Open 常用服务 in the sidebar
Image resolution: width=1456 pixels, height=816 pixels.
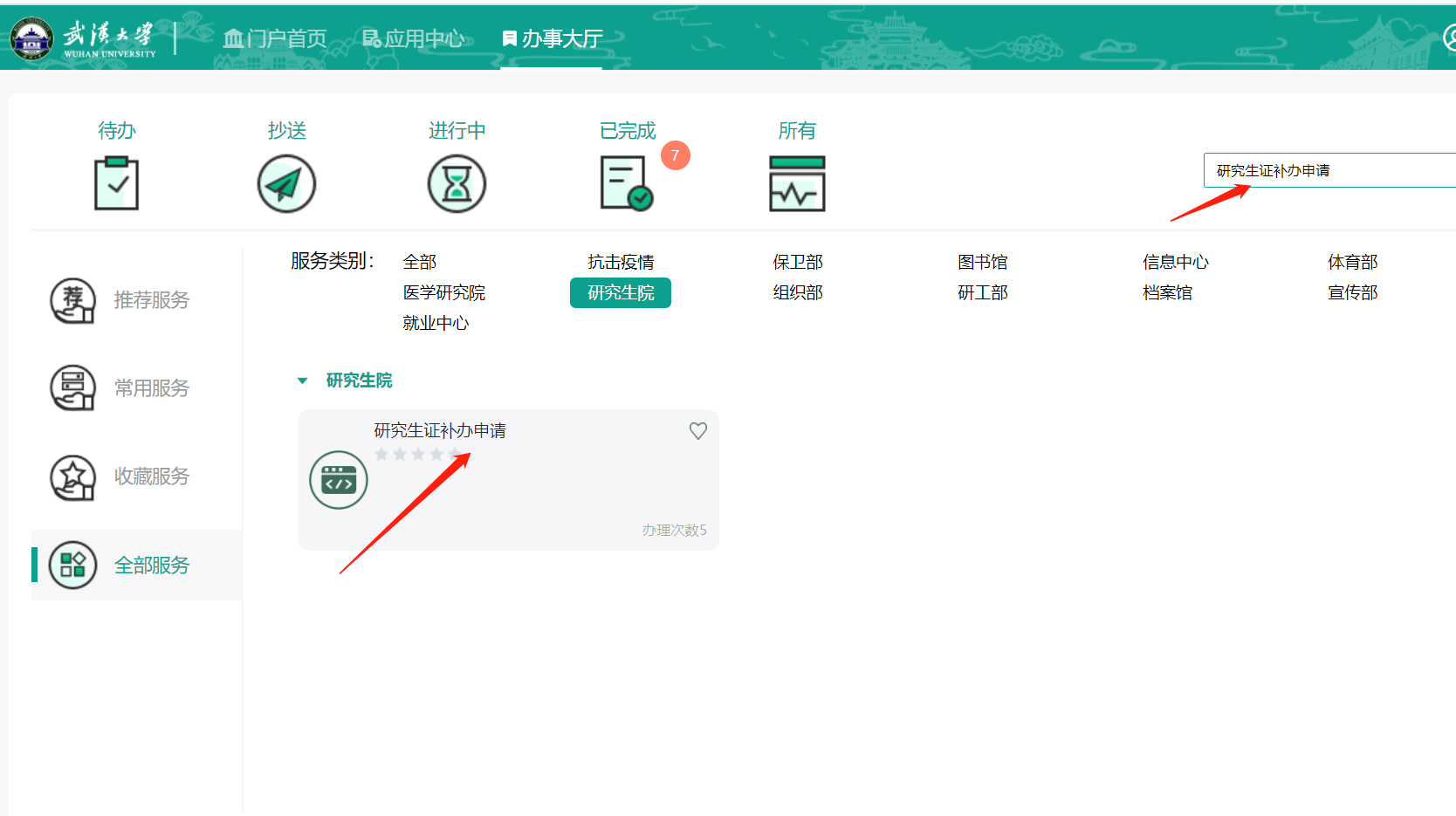pos(151,388)
